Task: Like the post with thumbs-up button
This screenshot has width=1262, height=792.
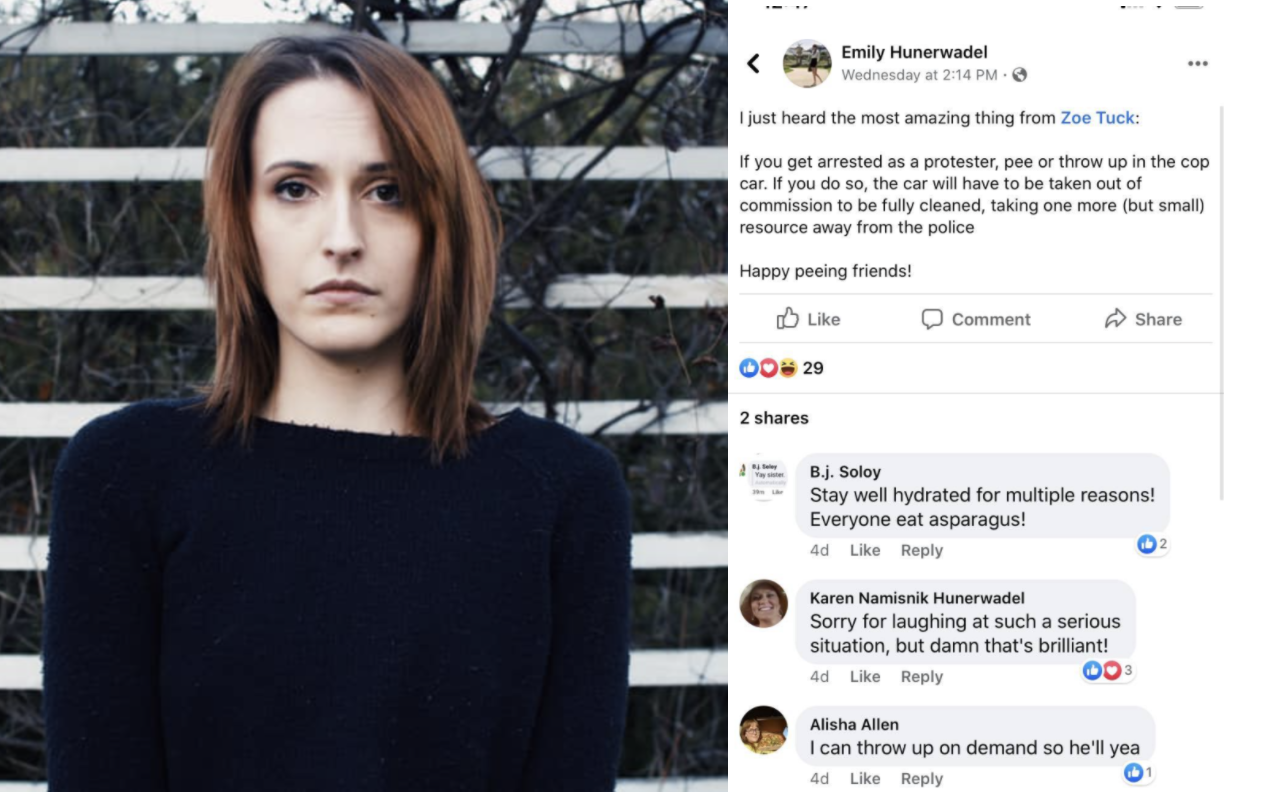Action: coord(808,319)
